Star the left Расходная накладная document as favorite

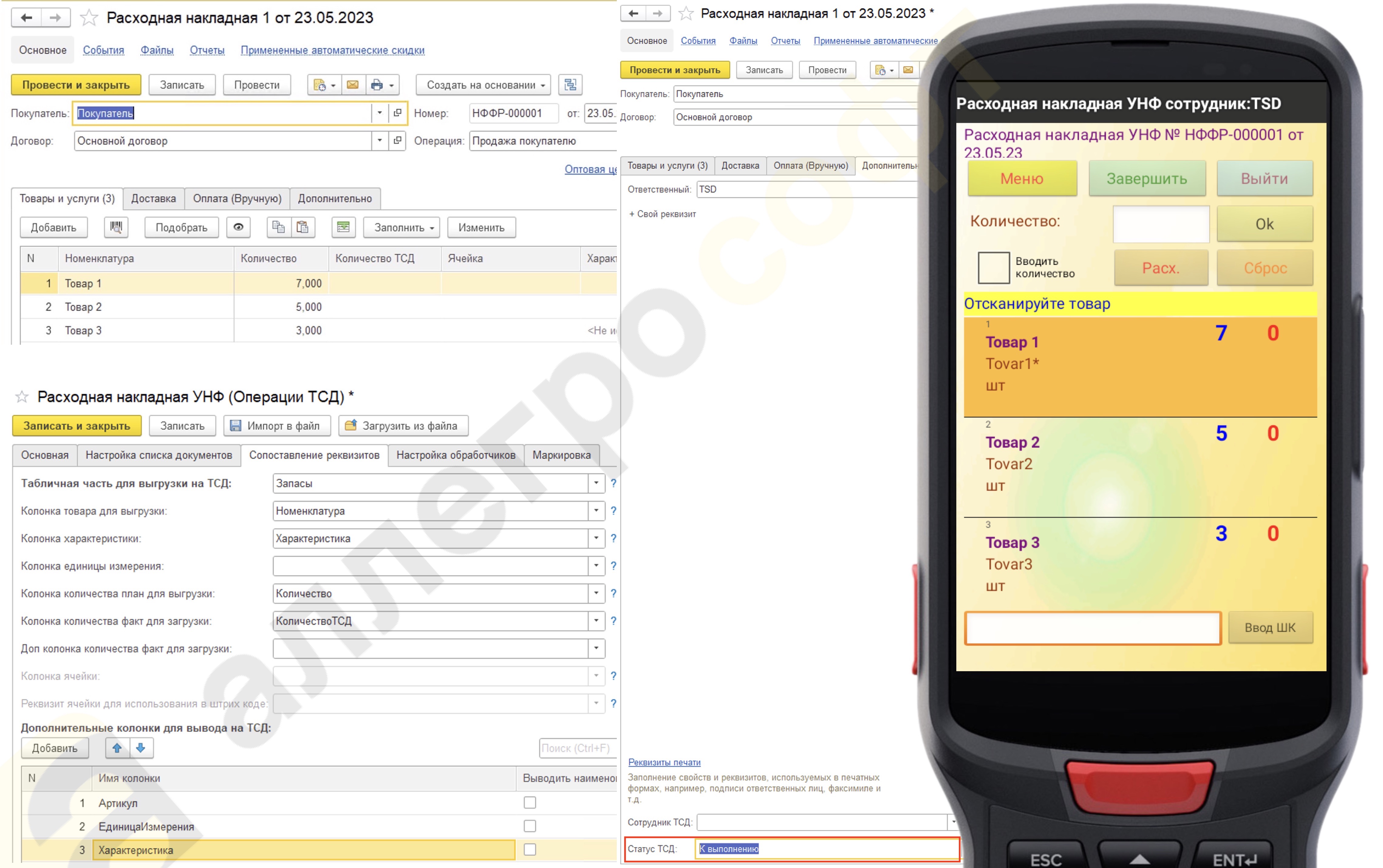pos(88,18)
